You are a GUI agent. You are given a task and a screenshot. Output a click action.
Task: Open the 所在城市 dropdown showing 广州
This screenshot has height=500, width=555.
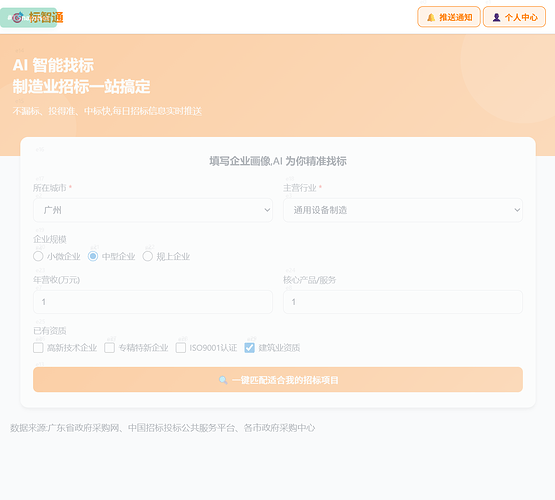pyautogui.click(x=153, y=210)
